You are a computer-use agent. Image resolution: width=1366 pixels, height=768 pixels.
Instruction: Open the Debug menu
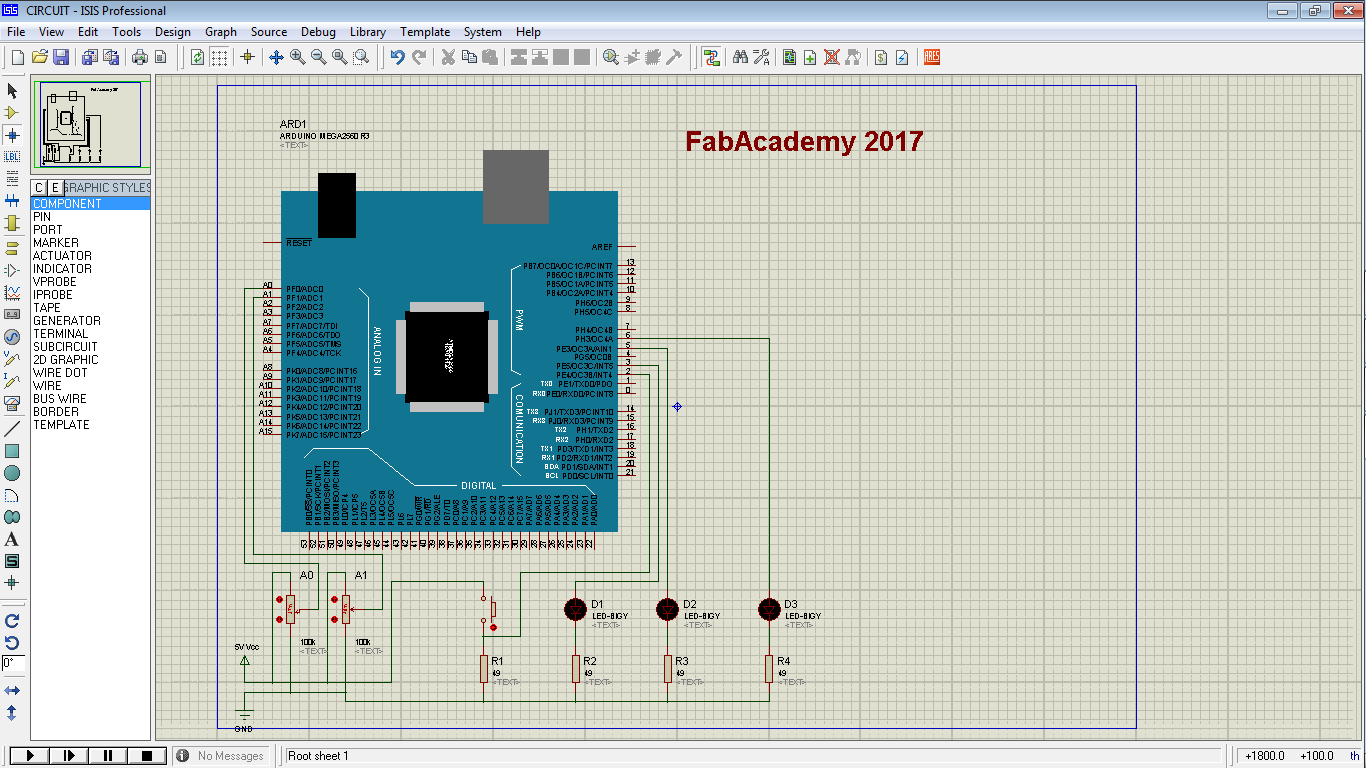pos(318,32)
